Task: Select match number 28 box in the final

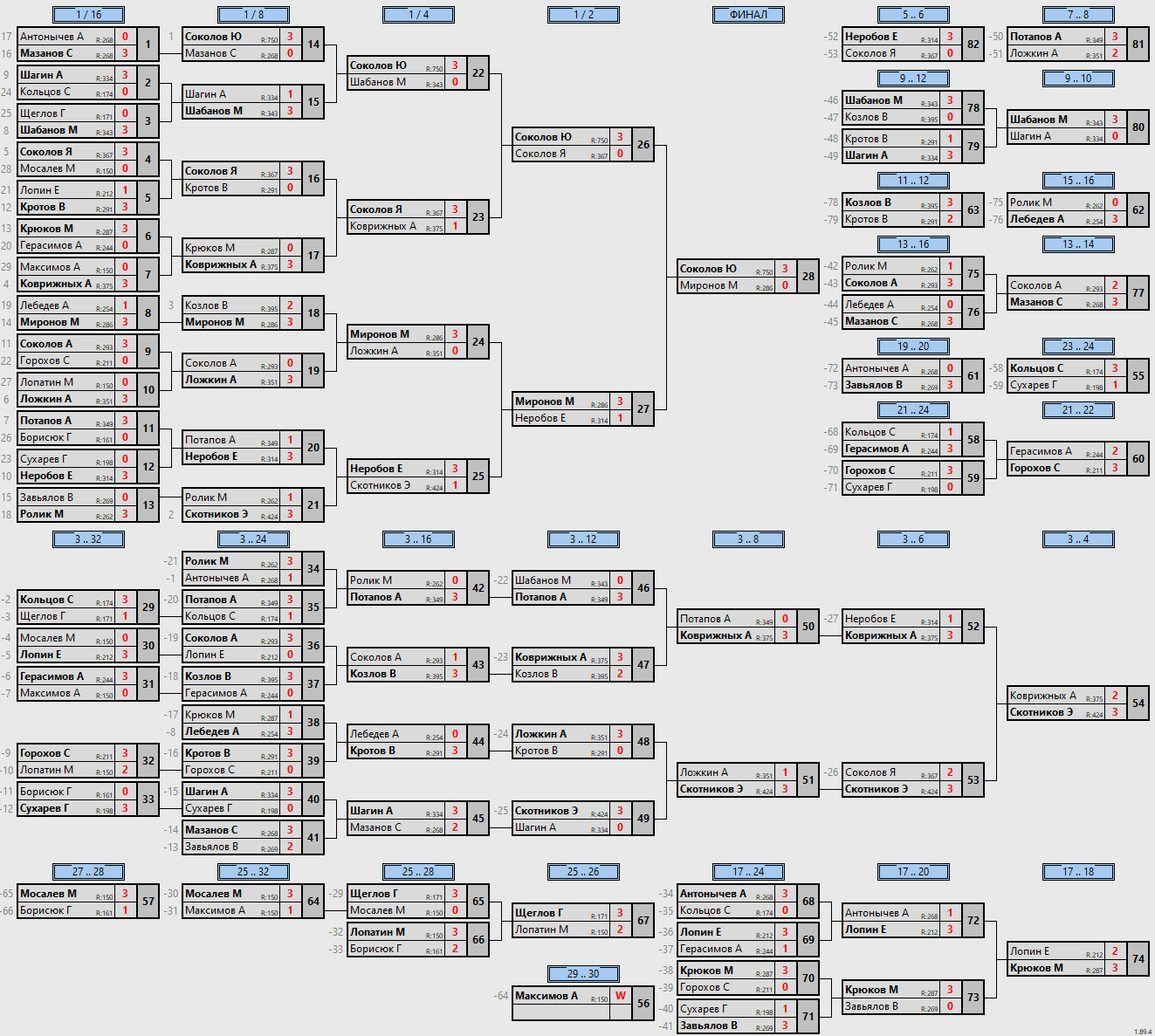Action: [x=808, y=277]
